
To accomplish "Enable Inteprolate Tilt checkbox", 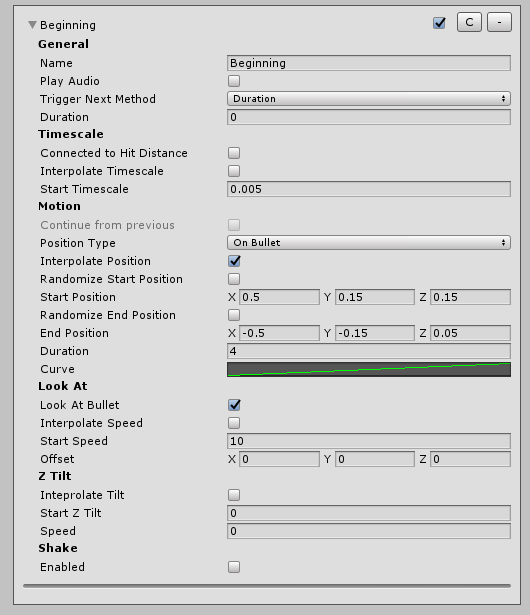I will pyautogui.click(x=234, y=495).
